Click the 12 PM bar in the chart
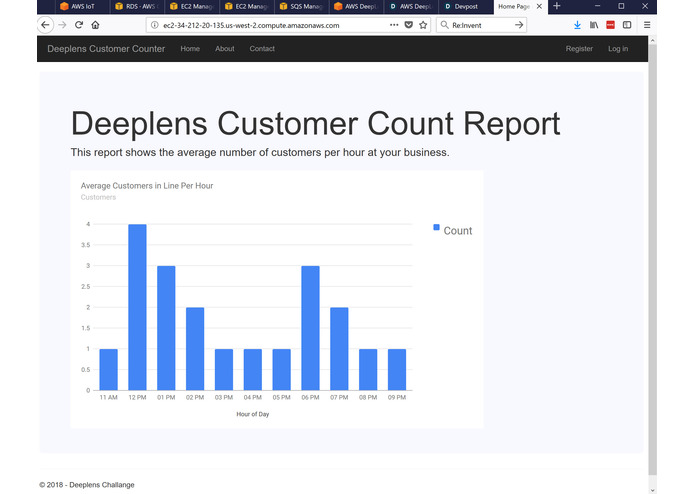 pos(137,307)
